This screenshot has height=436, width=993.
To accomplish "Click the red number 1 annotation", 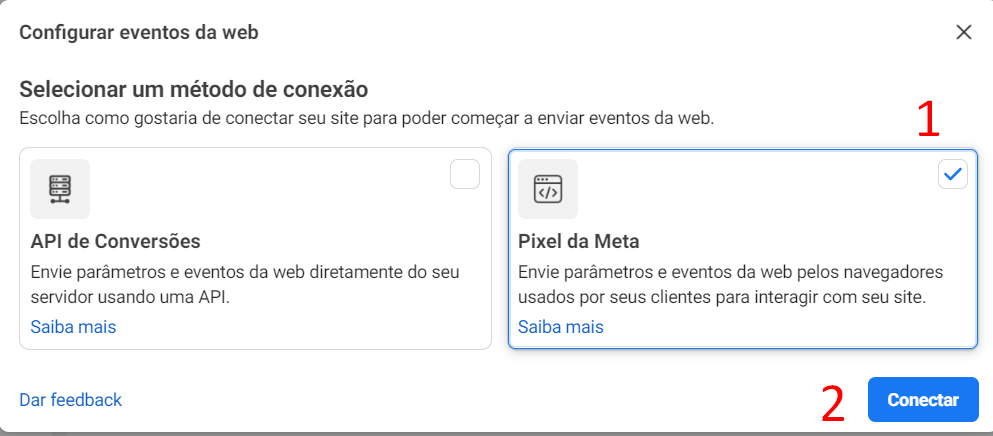I will pyautogui.click(x=928, y=120).
